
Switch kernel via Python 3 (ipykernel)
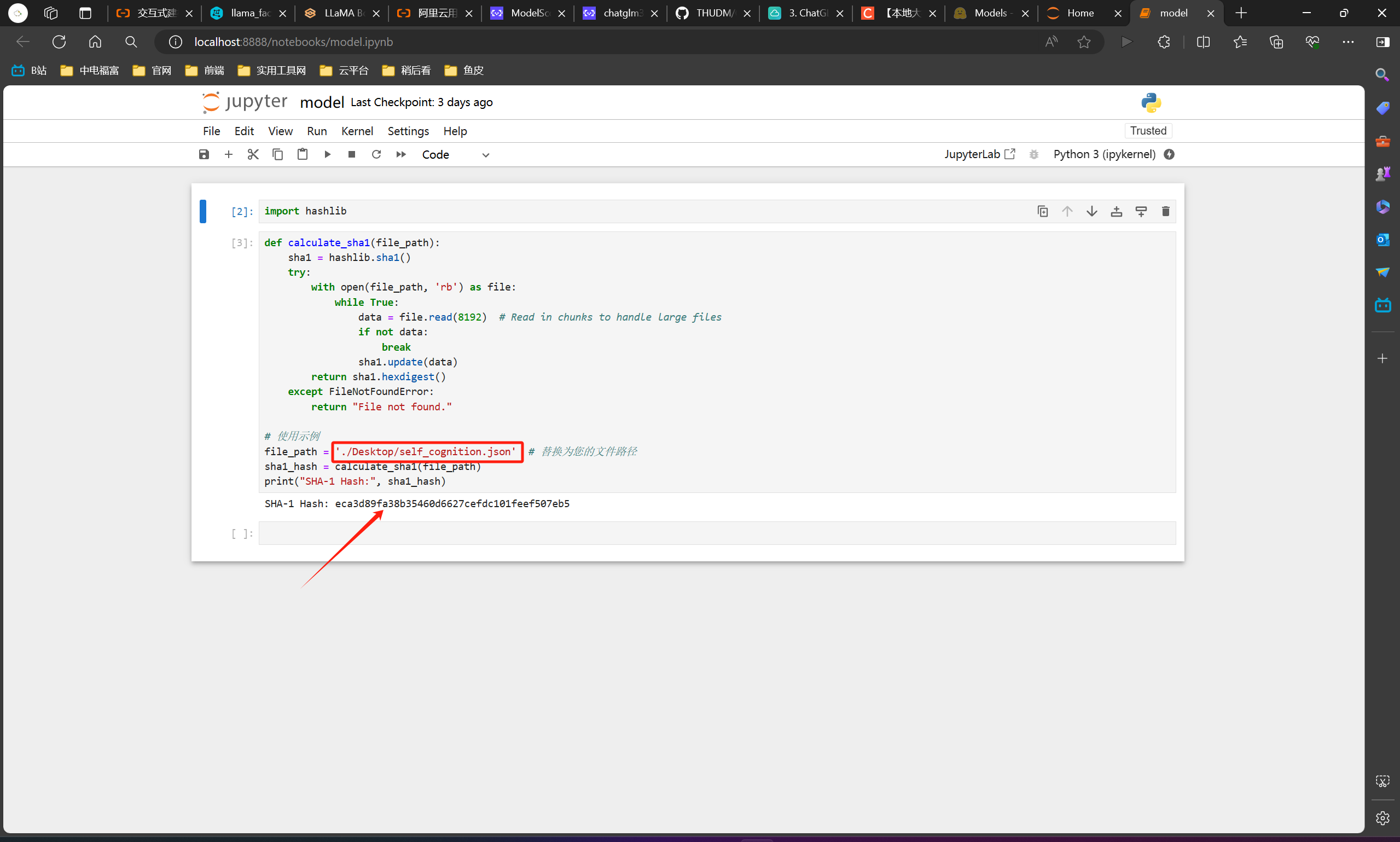click(x=1105, y=154)
